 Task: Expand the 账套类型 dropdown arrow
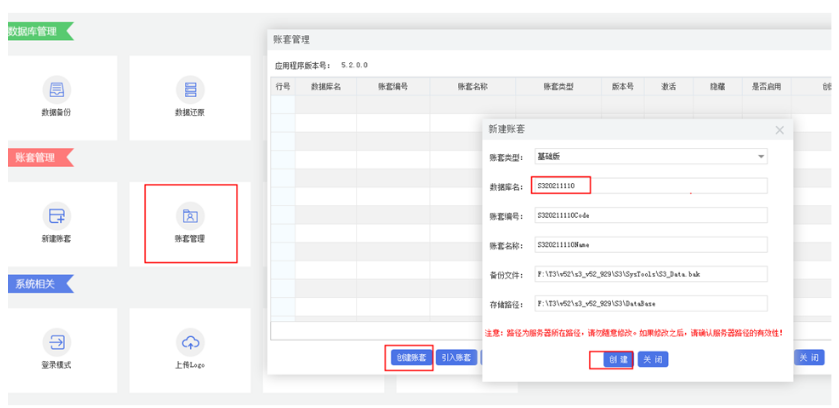coord(761,157)
